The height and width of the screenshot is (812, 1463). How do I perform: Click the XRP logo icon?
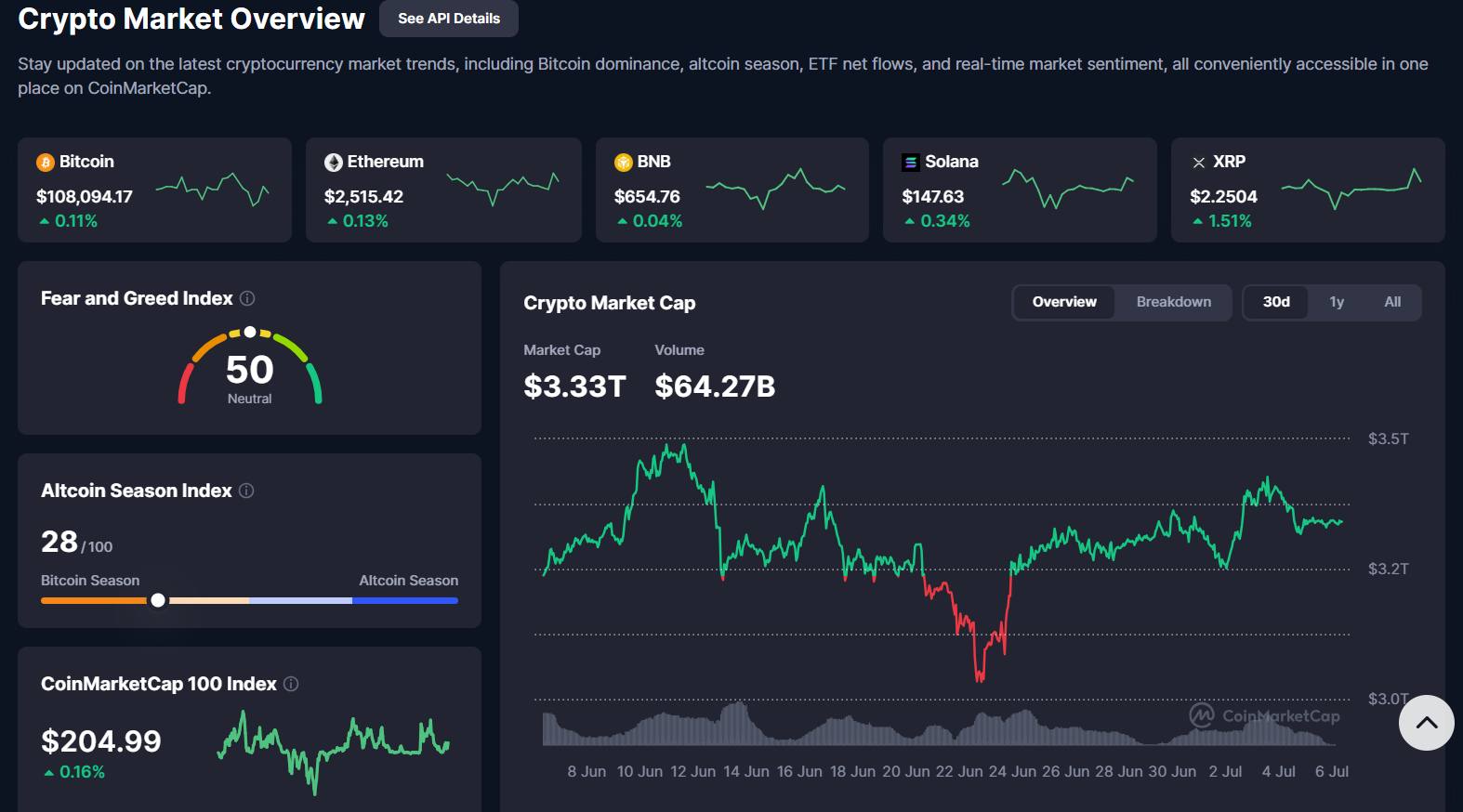[1199, 163]
